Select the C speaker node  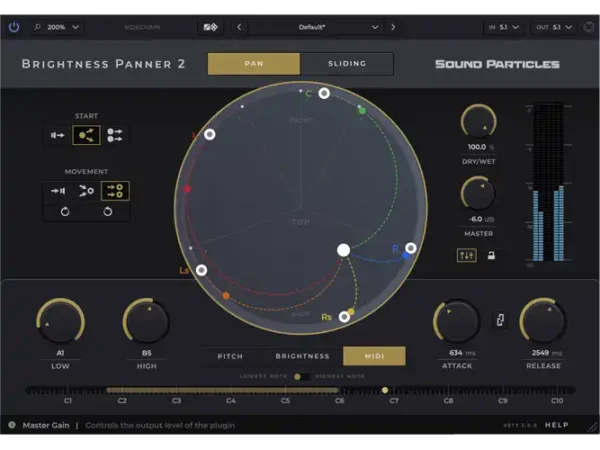[324, 93]
